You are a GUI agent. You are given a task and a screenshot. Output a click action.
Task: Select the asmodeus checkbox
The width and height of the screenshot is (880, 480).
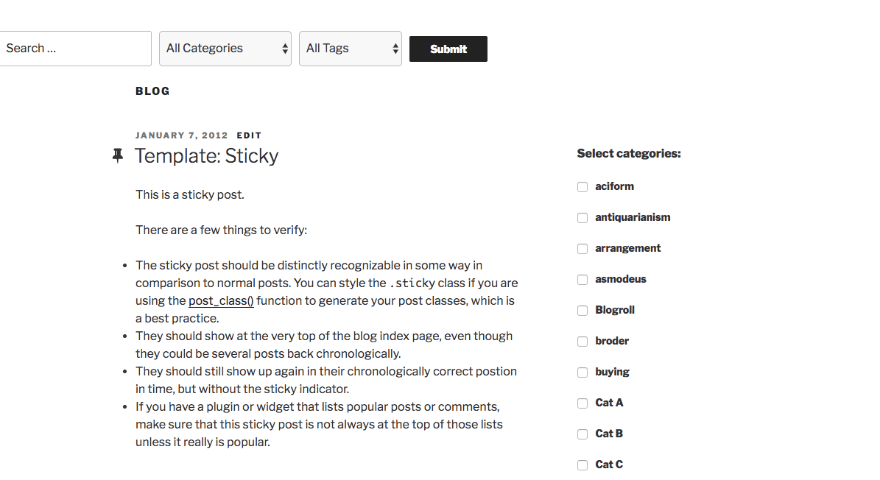(x=582, y=280)
